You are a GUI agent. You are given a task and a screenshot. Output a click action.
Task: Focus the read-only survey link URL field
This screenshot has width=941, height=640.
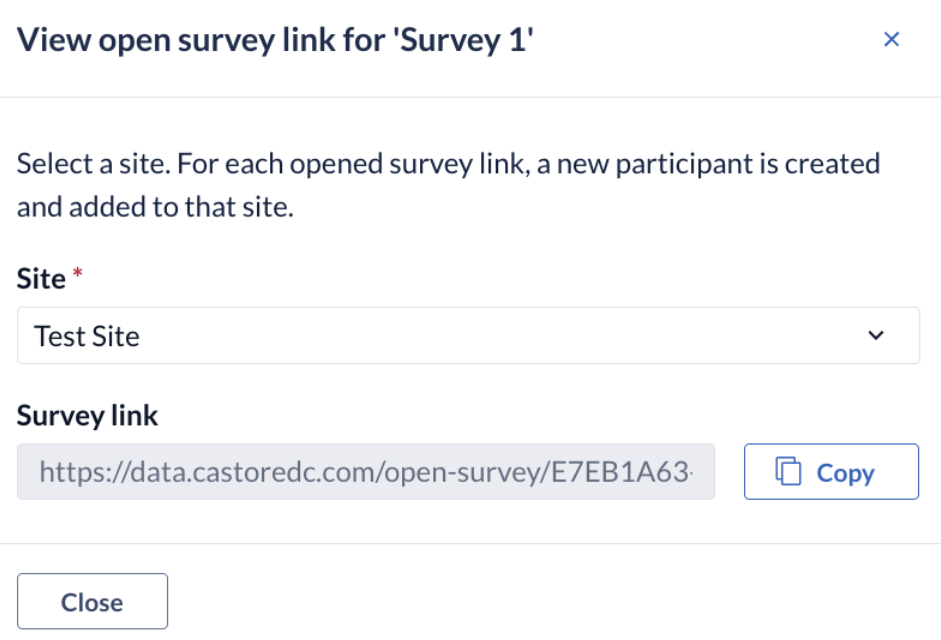pyautogui.click(x=366, y=471)
